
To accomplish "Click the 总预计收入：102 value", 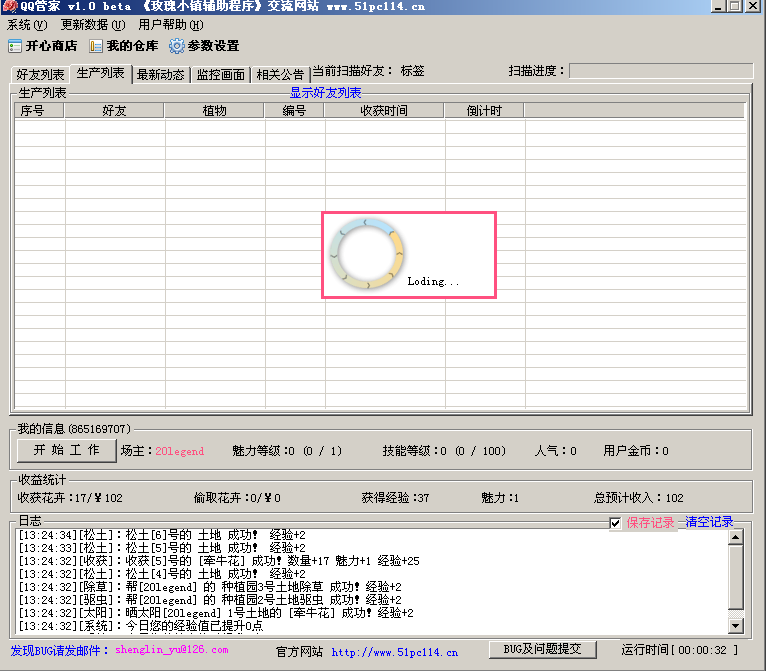I will [x=638, y=498].
